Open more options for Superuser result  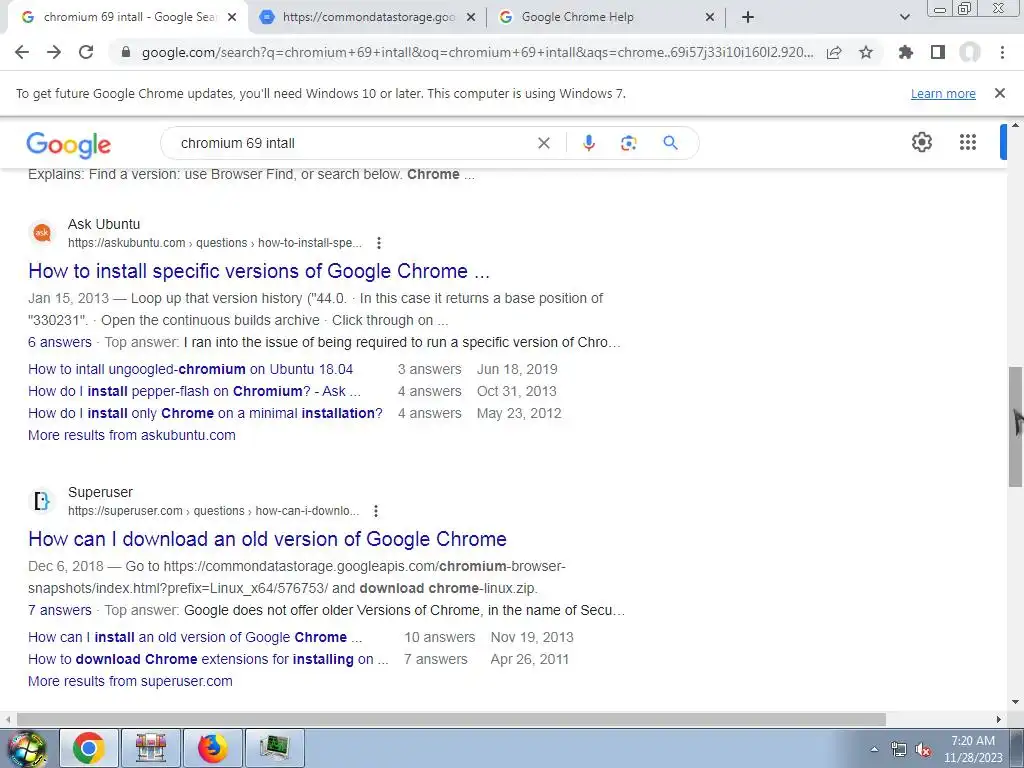point(376,511)
